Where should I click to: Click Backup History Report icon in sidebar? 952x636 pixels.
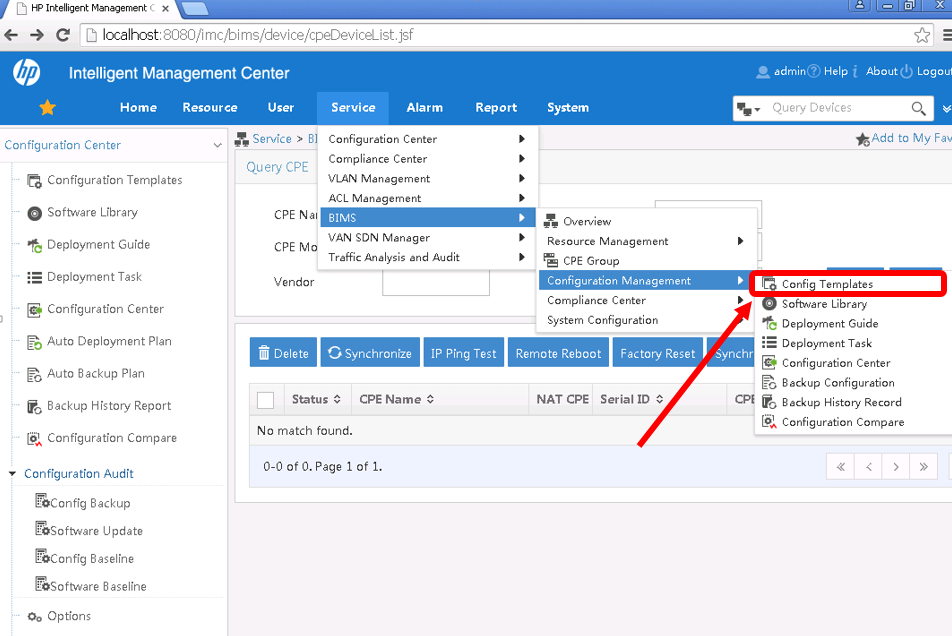[35, 407]
